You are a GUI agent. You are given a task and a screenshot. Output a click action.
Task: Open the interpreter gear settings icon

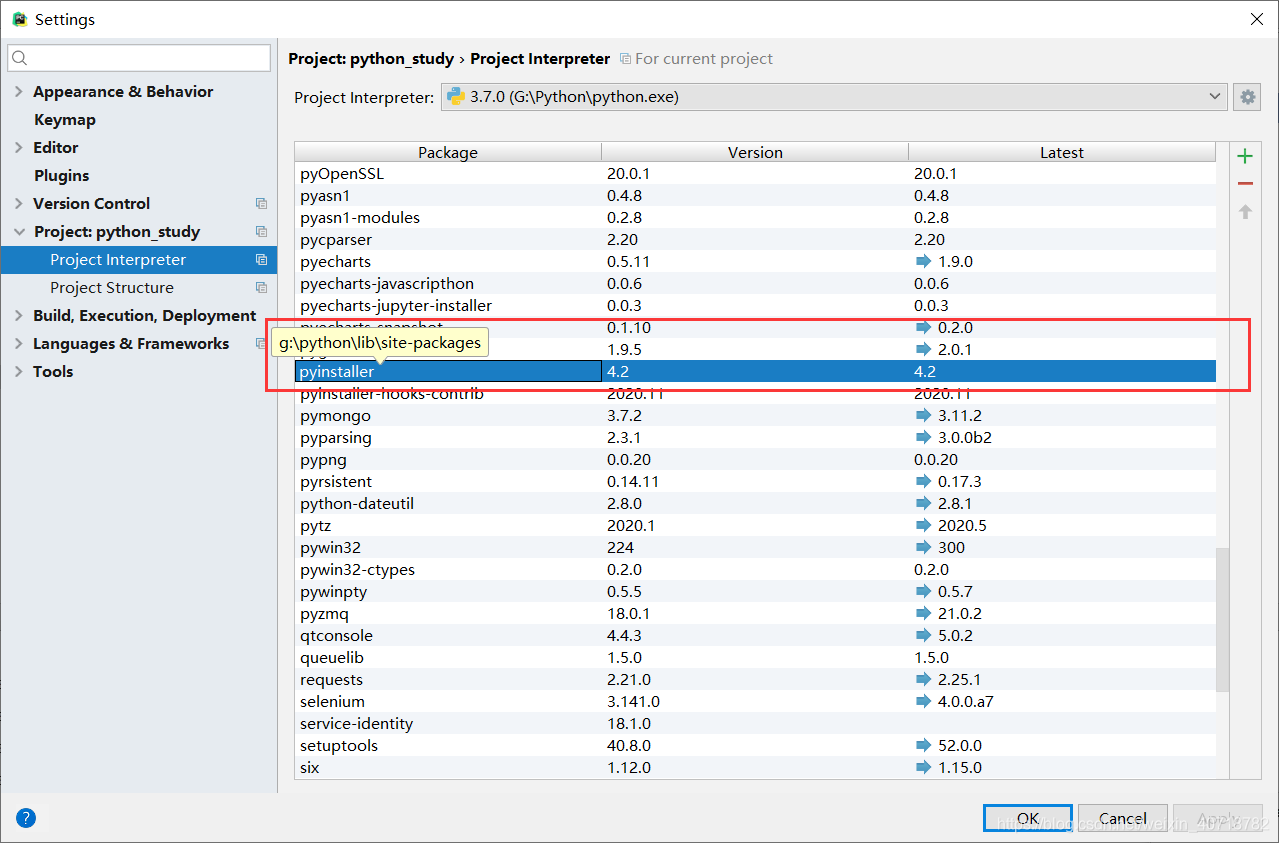coord(1247,97)
